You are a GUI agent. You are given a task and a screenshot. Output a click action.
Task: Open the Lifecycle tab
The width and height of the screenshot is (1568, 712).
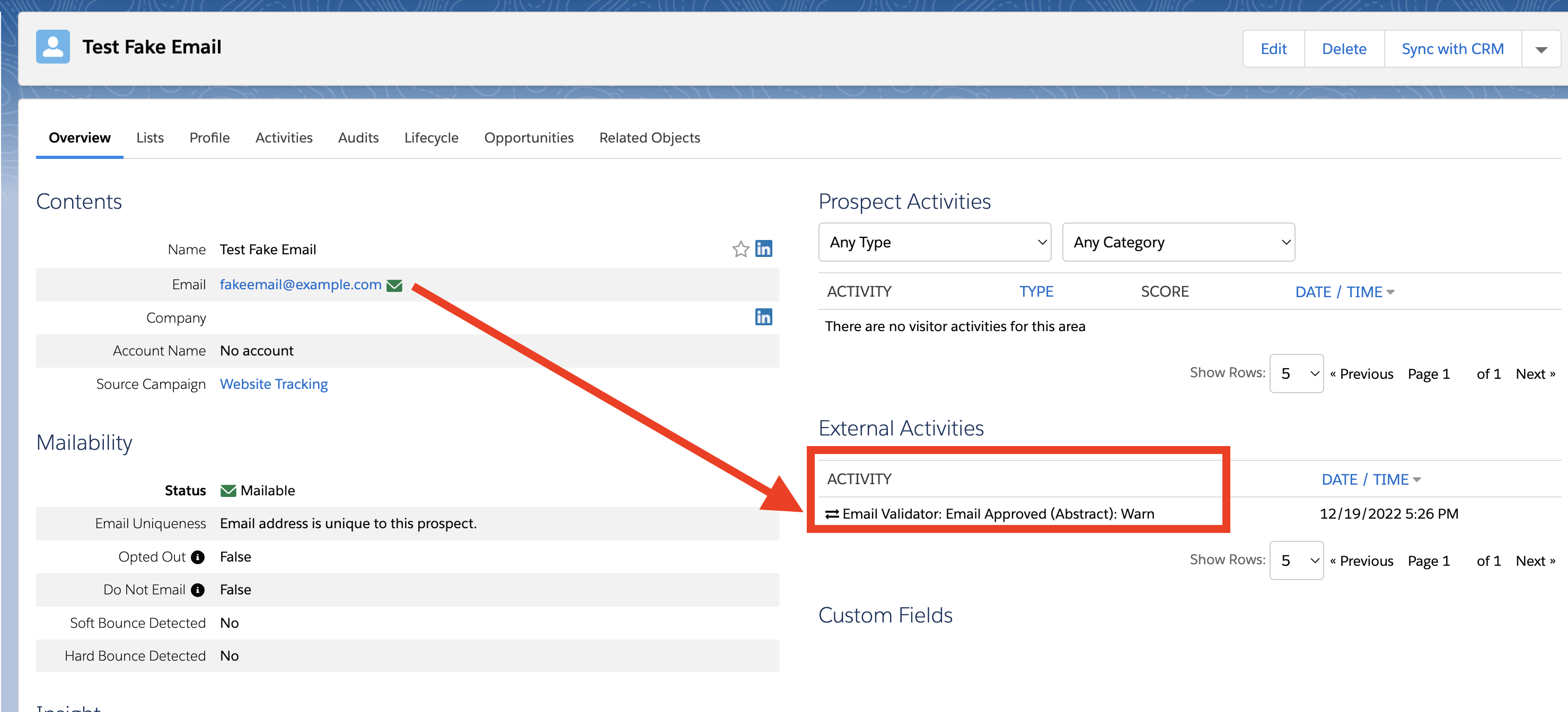pyautogui.click(x=431, y=138)
